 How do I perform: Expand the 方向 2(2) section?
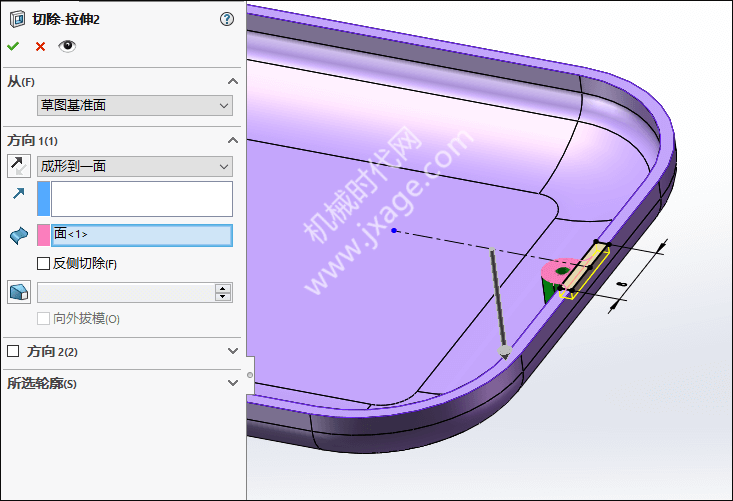pos(233,351)
